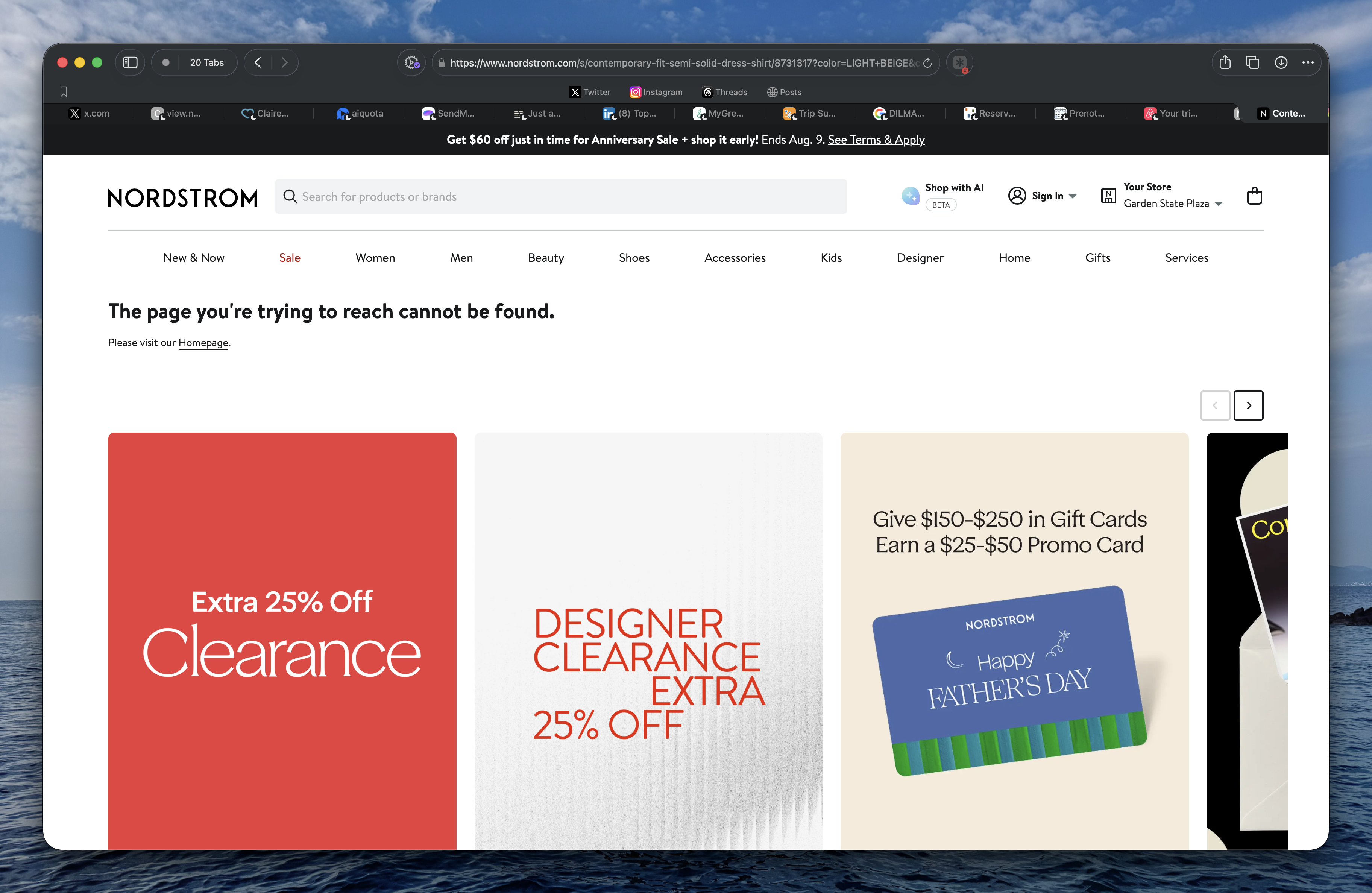Click the bookmark icon below toolbar
Image resolution: width=1372 pixels, height=893 pixels.
tap(64, 92)
